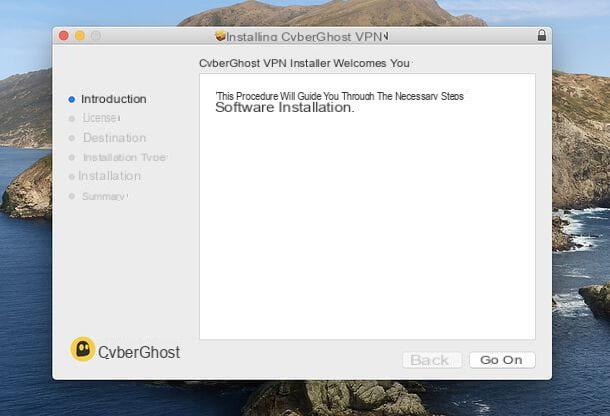This screenshot has height=416, width=610.
Task: Click the lock icon in the title bar
Action: 542,35
